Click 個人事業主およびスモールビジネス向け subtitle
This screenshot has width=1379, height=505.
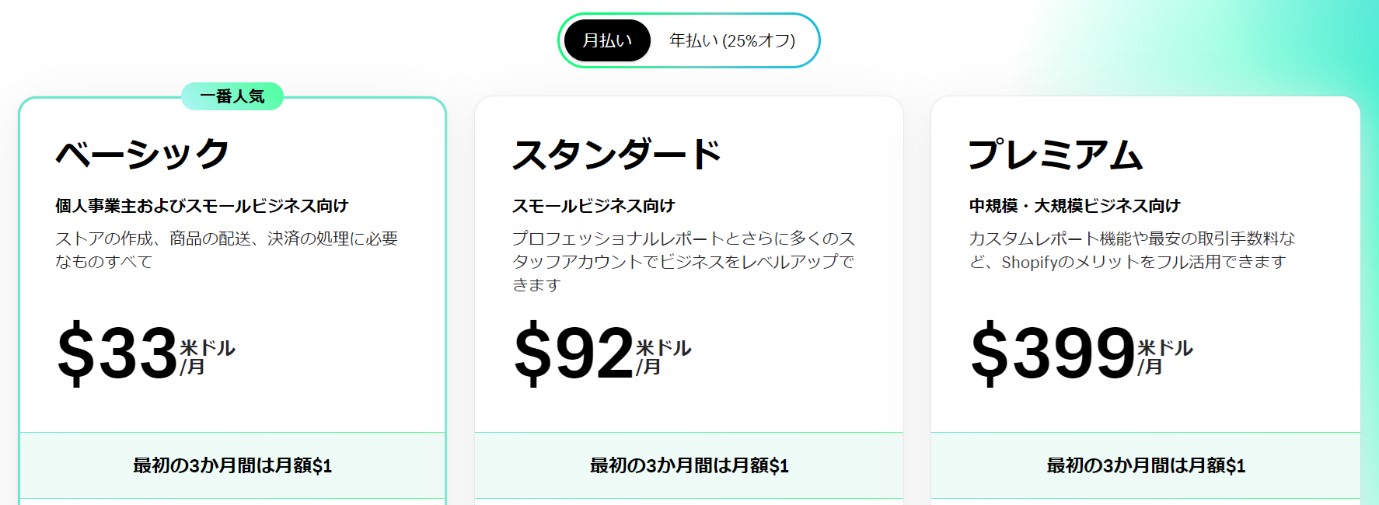pos(202,206)
